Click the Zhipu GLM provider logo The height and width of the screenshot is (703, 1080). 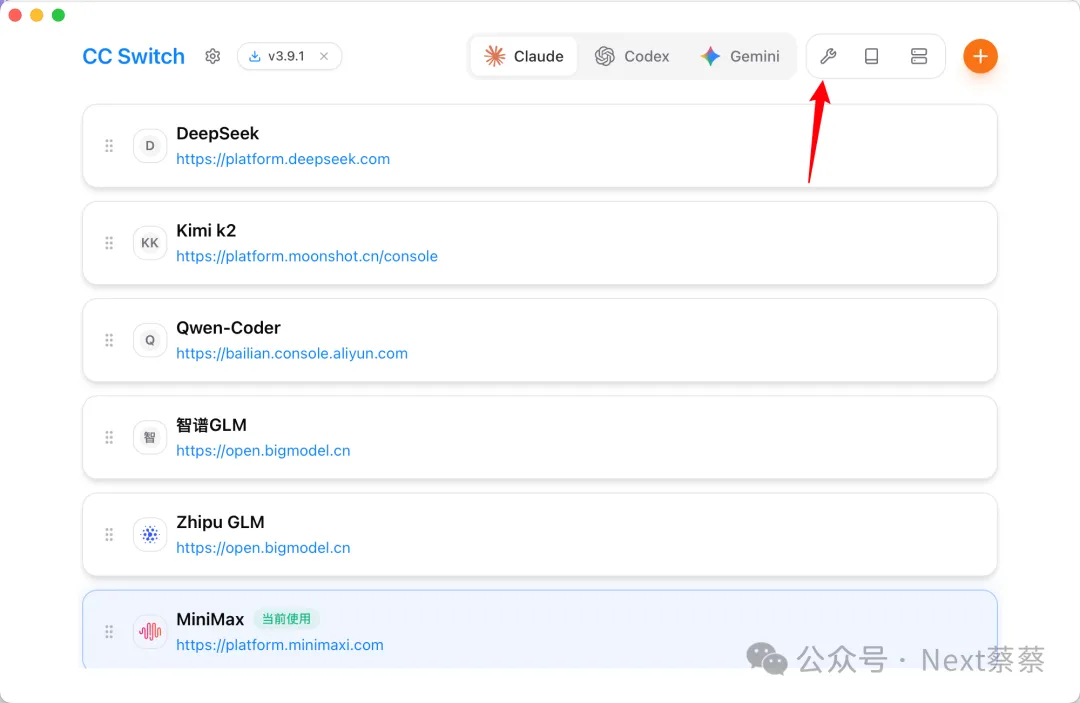[150, 535]
